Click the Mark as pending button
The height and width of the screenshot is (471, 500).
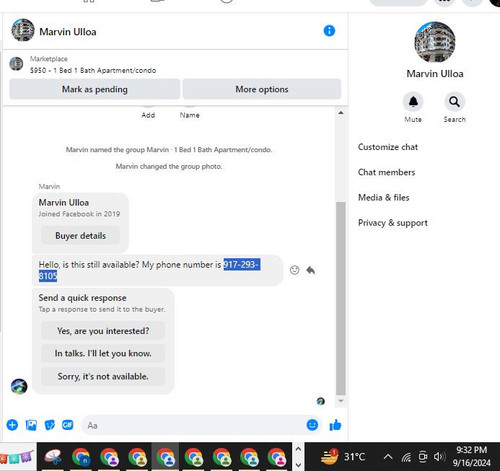click(95, 89)
